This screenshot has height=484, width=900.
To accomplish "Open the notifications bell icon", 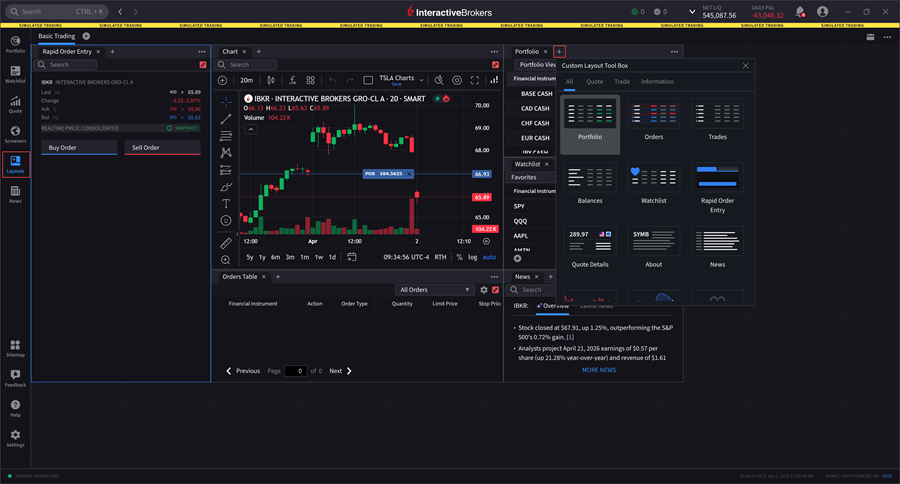I will click(x=799, y=12).
